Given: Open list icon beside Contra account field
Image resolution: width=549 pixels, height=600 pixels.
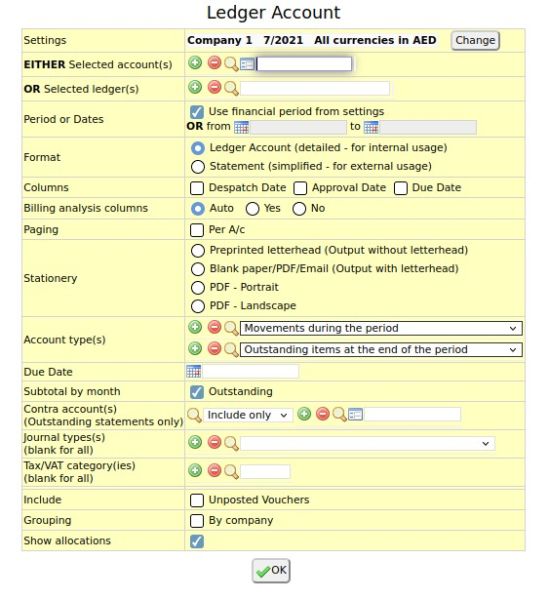Looking at the screenshot, I should coord(355,414).
